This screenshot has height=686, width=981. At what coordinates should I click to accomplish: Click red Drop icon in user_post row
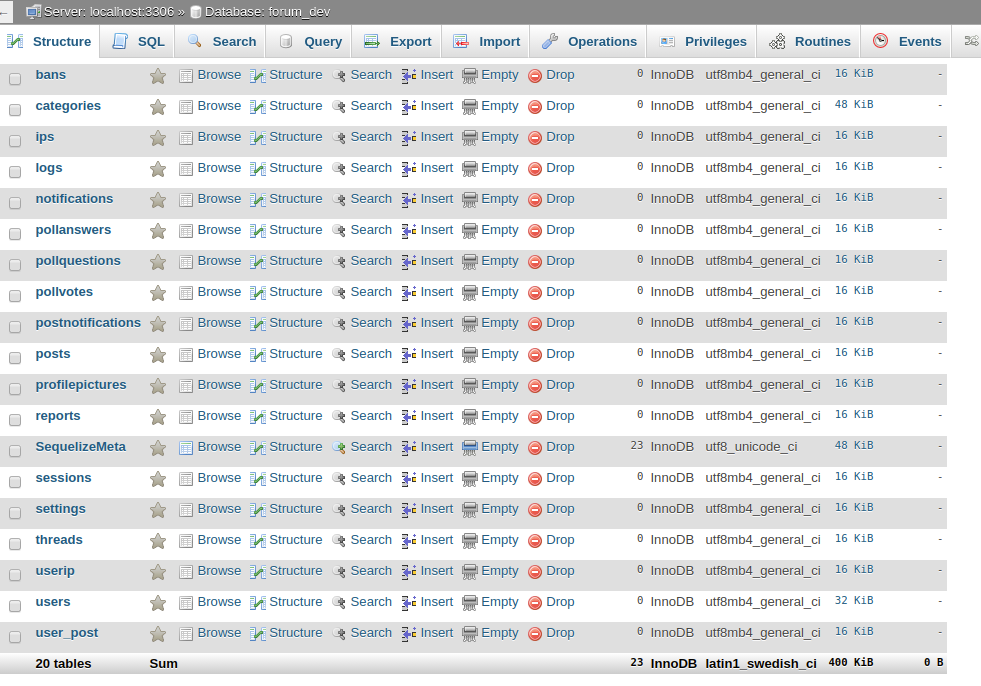pos(535,634)
